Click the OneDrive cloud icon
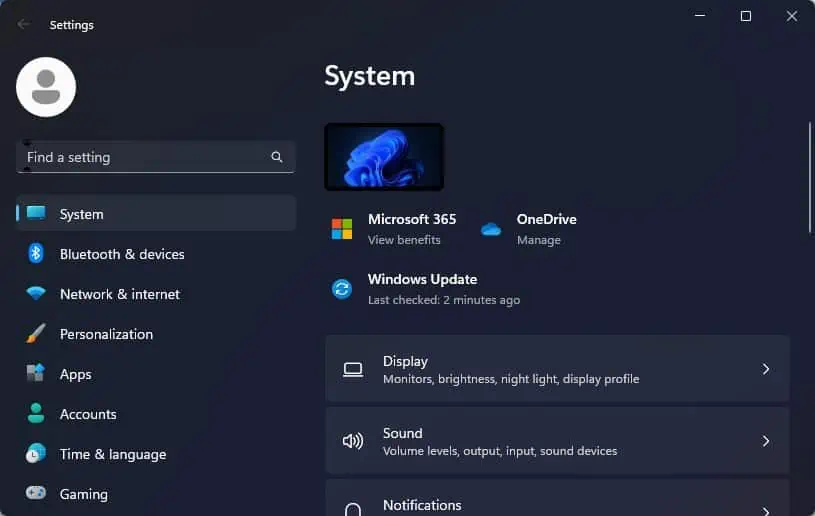 tap(491, 229)
